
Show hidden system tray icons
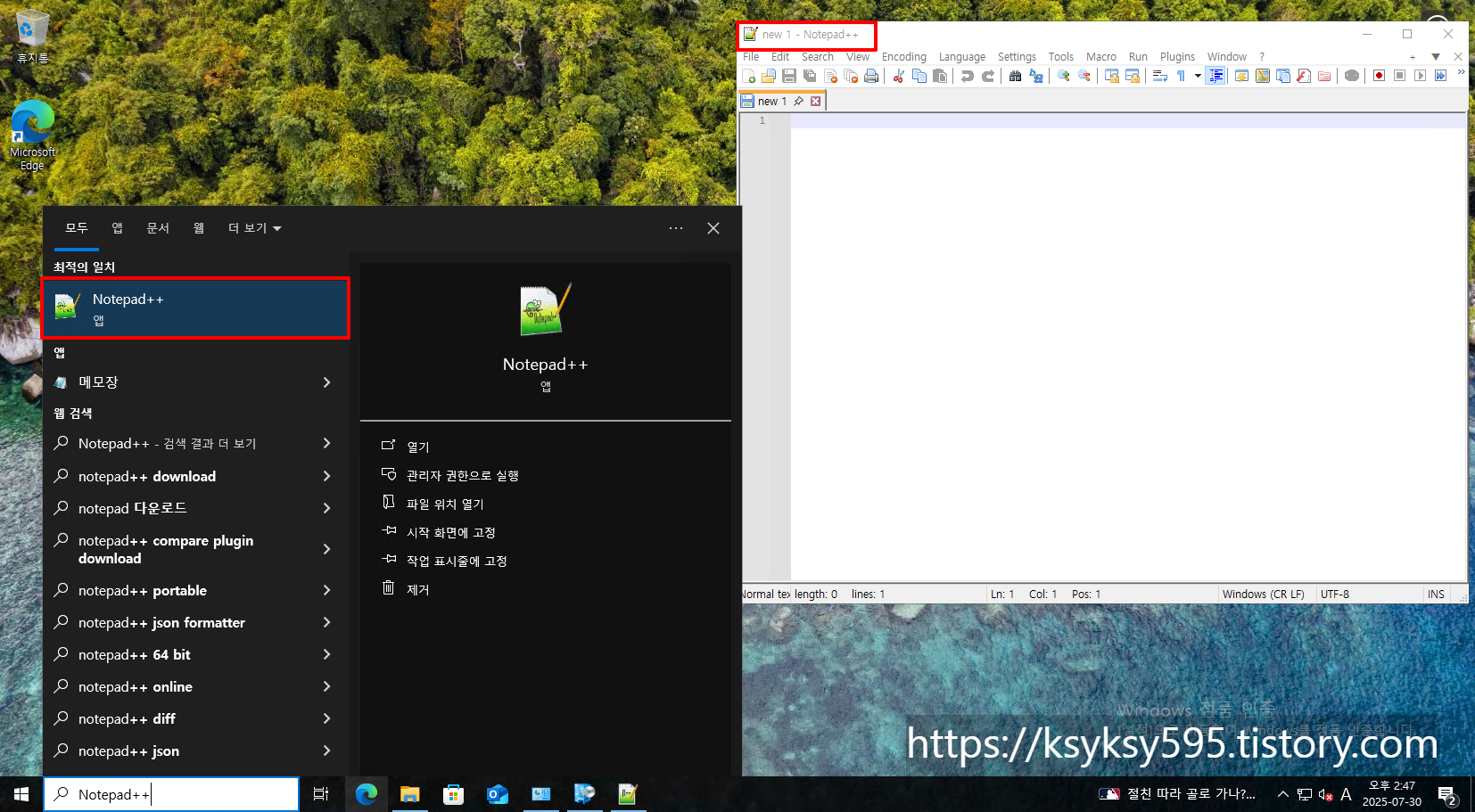(1282, 794)
